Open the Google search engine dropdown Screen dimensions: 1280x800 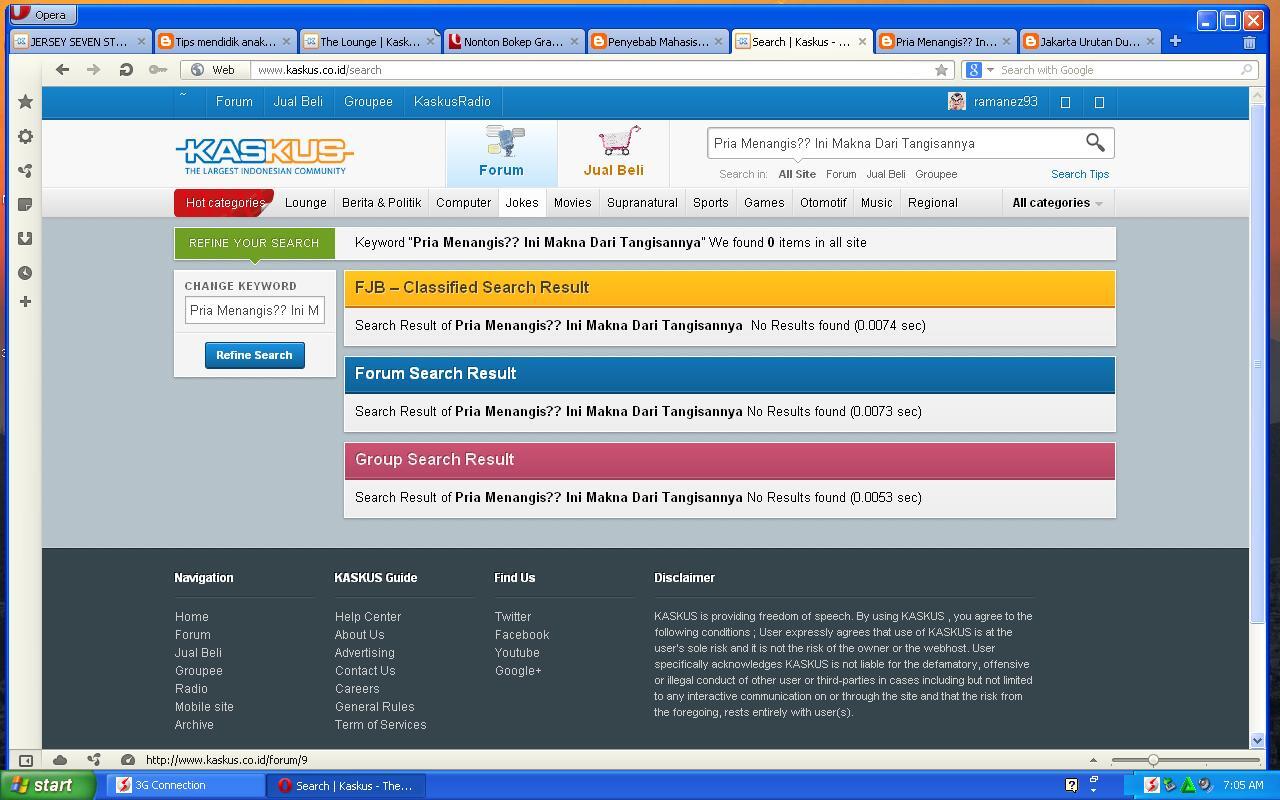click(980, 70)
